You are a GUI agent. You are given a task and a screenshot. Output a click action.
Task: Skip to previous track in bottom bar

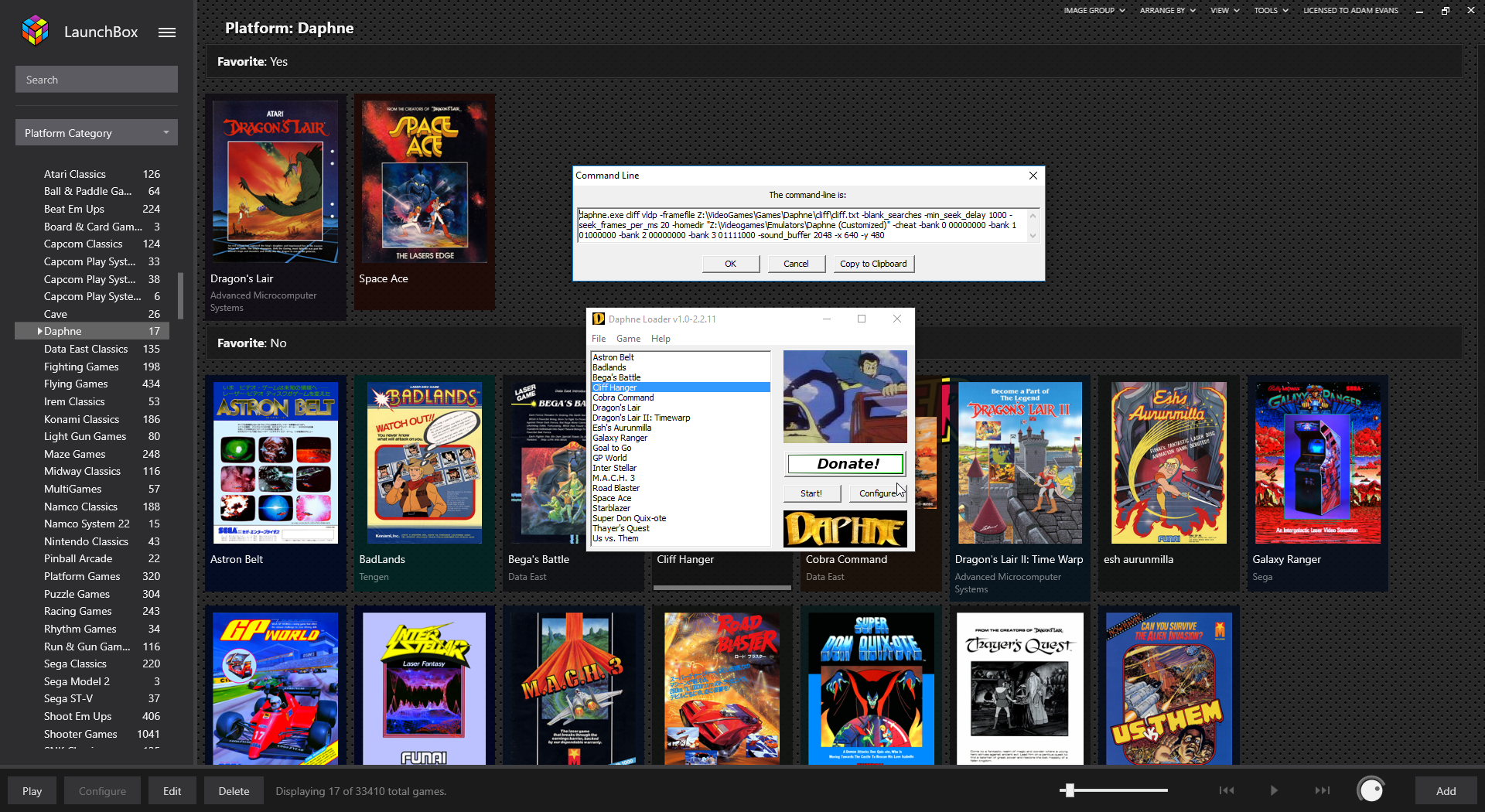1227,790
